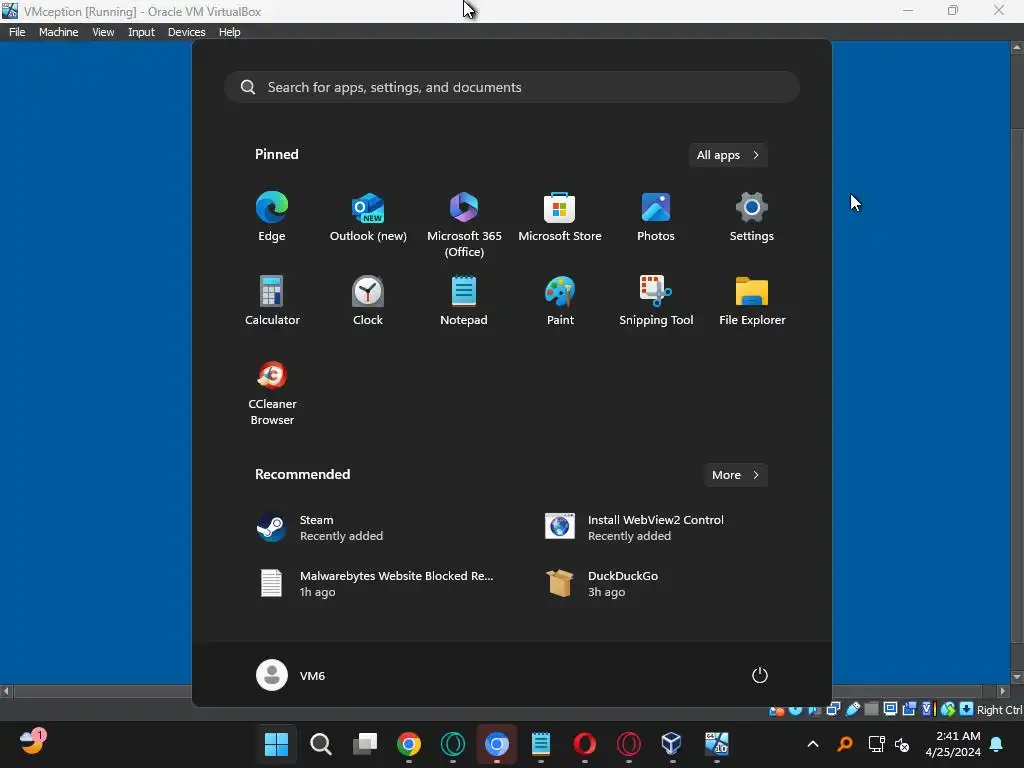Switch to Notepad on the taskbar
This screenshot has width=1024, height=768.
point(541,744)
